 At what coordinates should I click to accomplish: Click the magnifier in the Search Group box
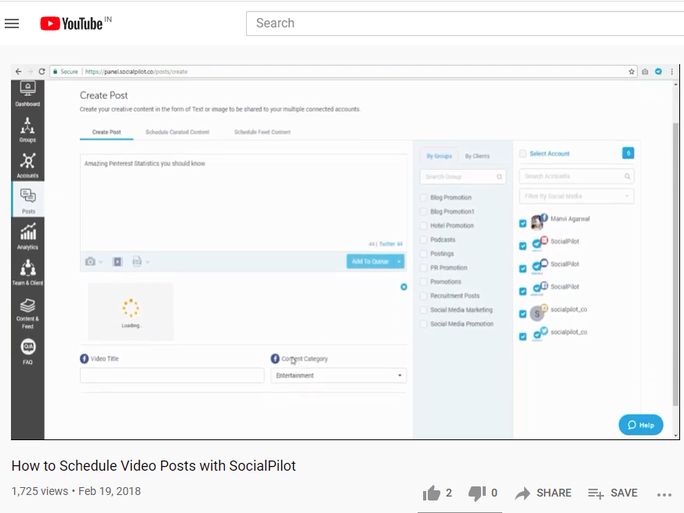499,177
